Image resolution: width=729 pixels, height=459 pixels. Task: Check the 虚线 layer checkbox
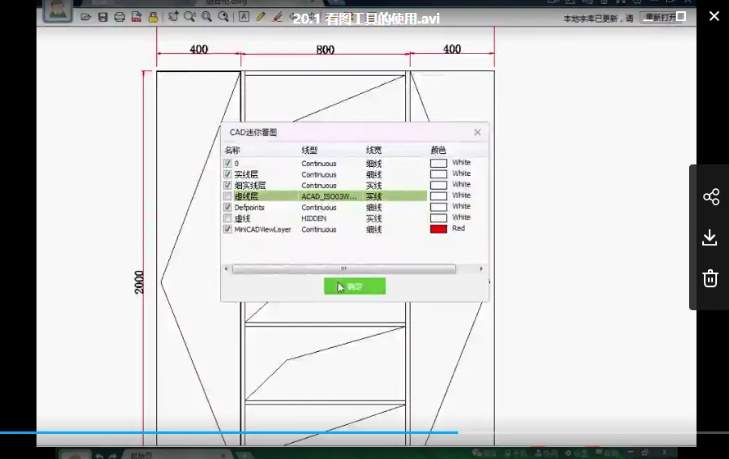(227, 218)
